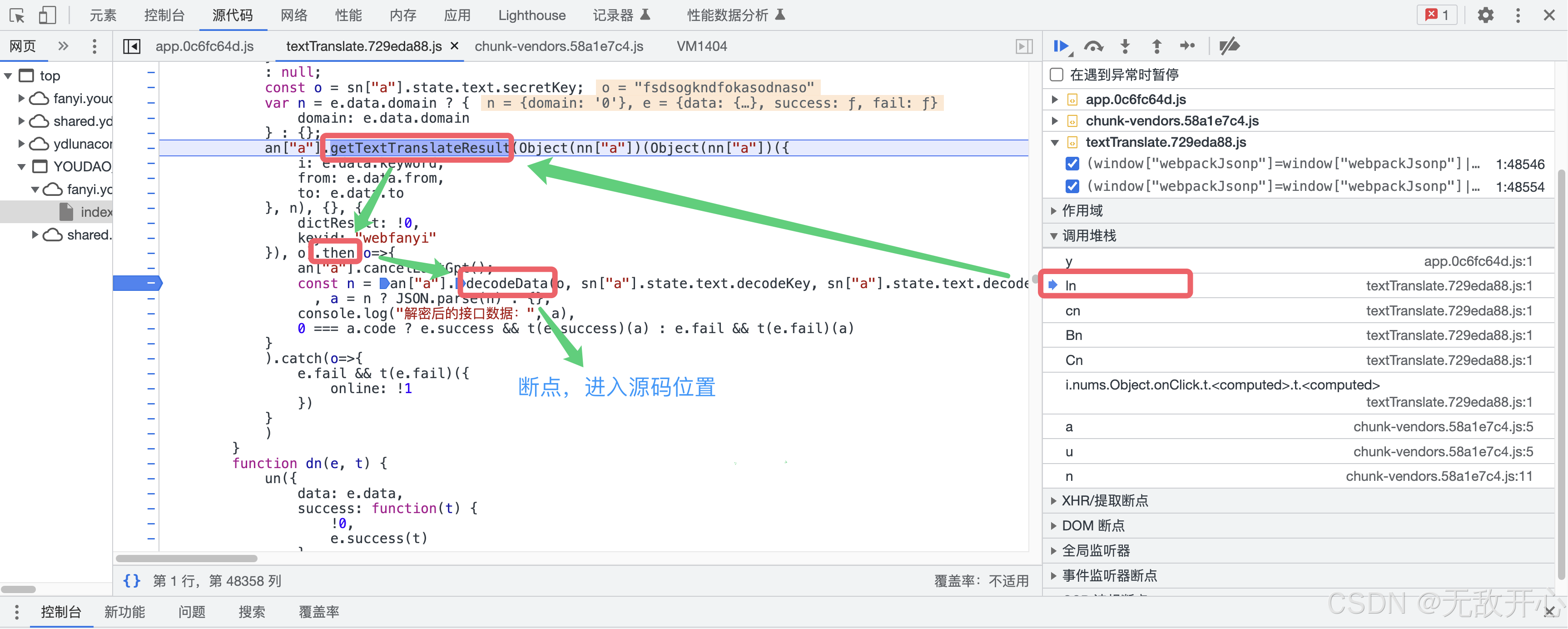Collapse the top frame in navigator
Image resolution: width=1568 pixels, height=629 pixels.
pyautogui.click(x=9, y=76)
